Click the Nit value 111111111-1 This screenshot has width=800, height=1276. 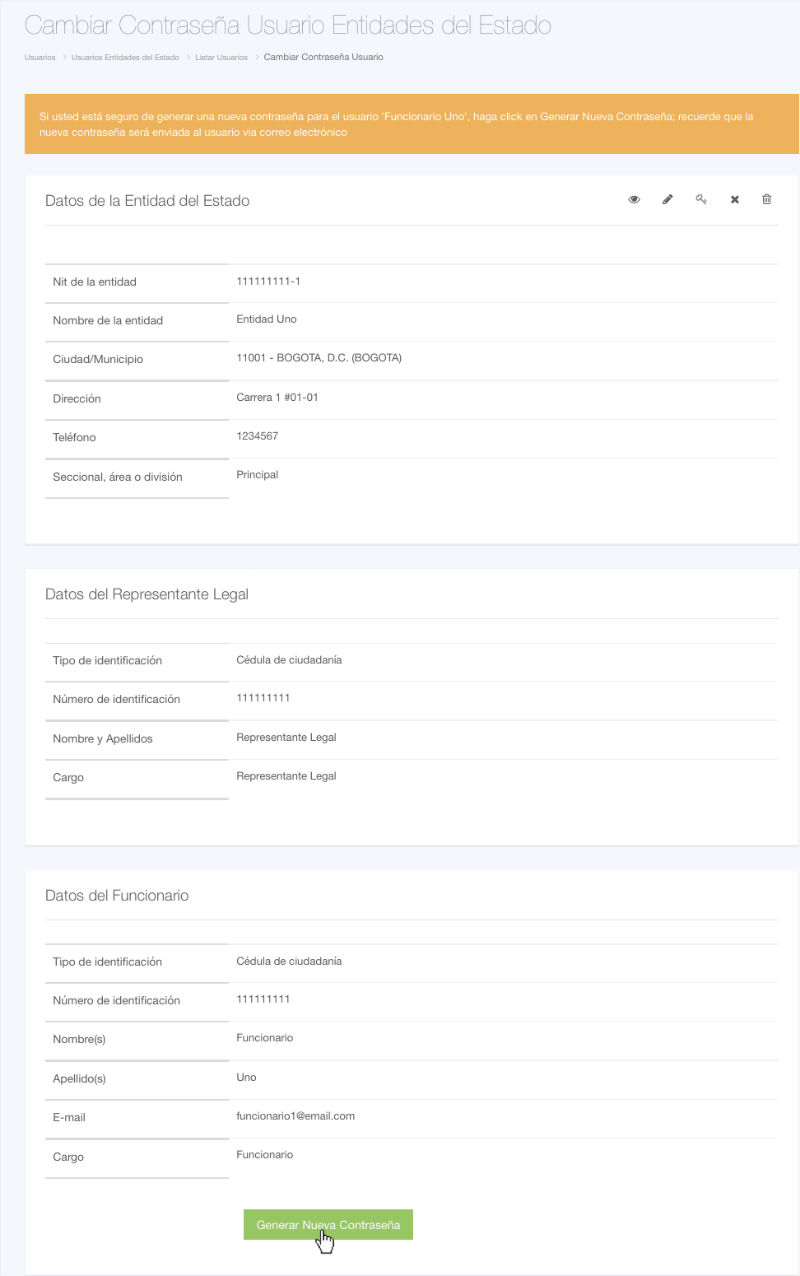tap(268, 281)
